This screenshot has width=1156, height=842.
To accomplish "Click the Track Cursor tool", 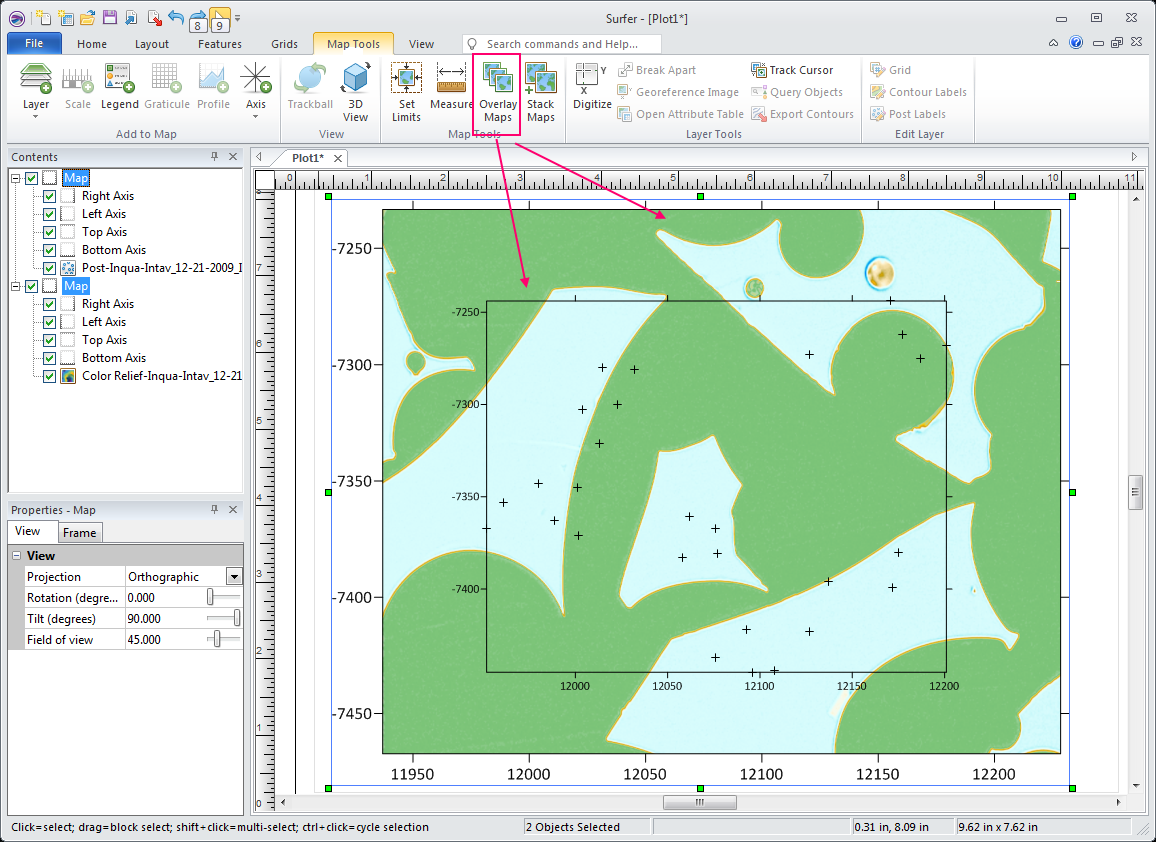I will [792, 70].
